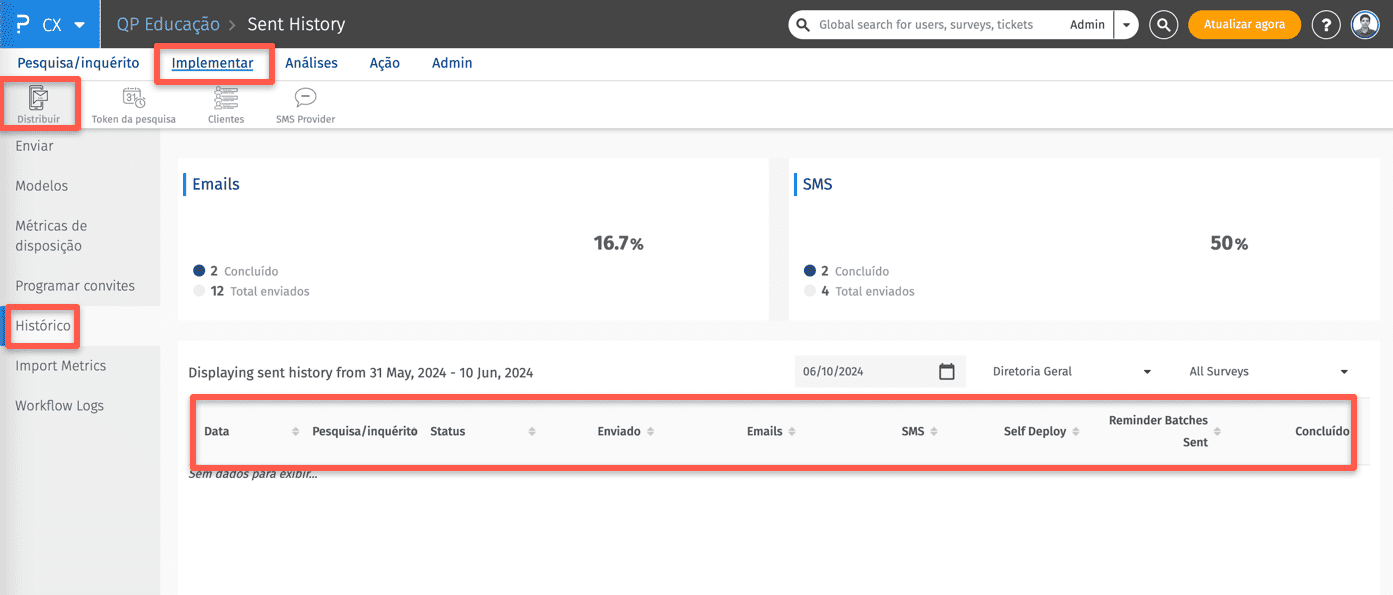Viewport: 1393px width, 595px height.
Task: Select Programar convites in sidebar
Action: pyautogui.click(x=75, y=286)
